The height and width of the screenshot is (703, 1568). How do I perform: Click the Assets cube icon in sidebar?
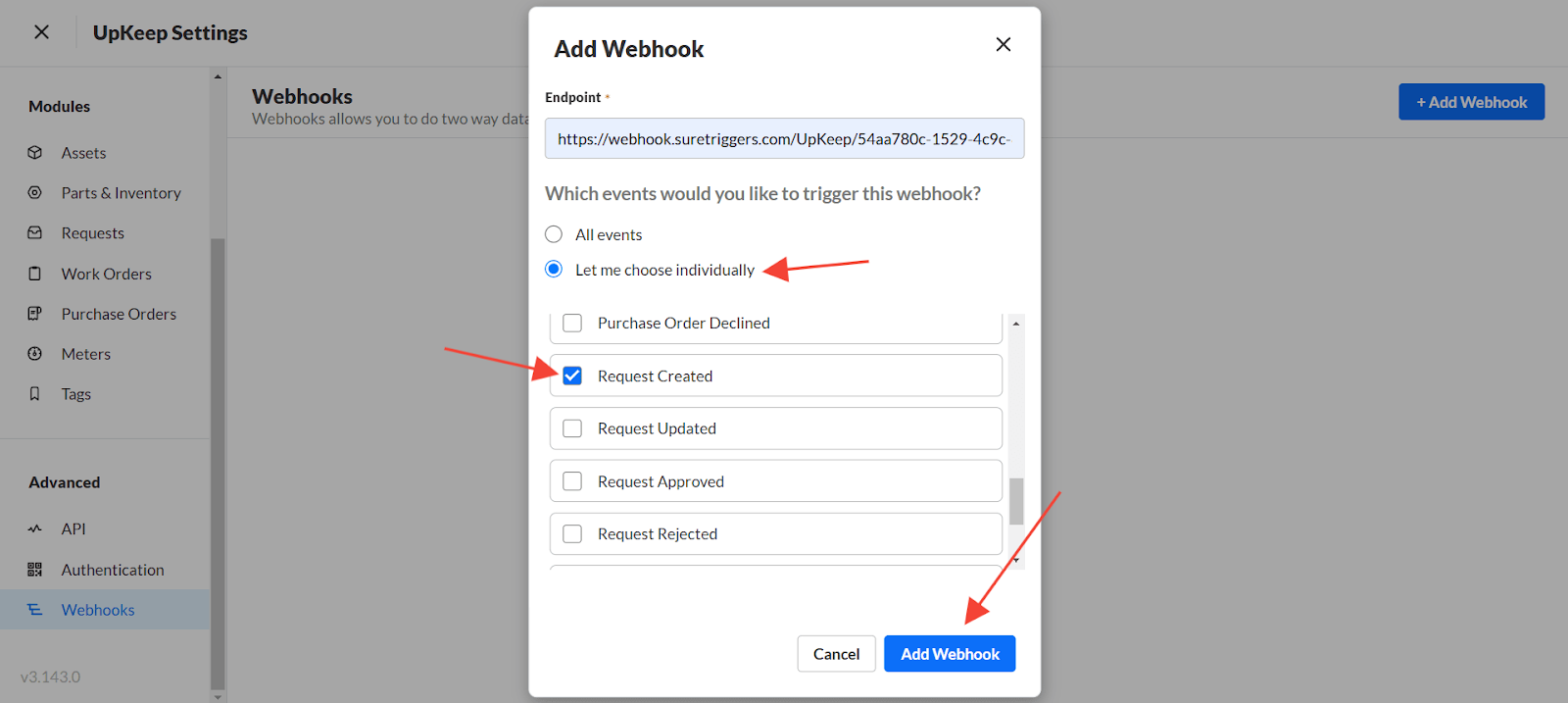pyautogui.click(x=35, y=153)
